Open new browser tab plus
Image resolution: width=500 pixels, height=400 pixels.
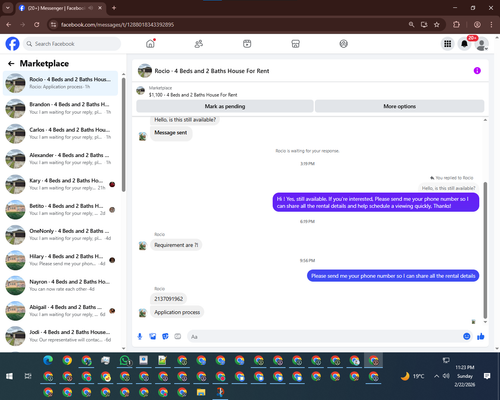coord(114,8)
